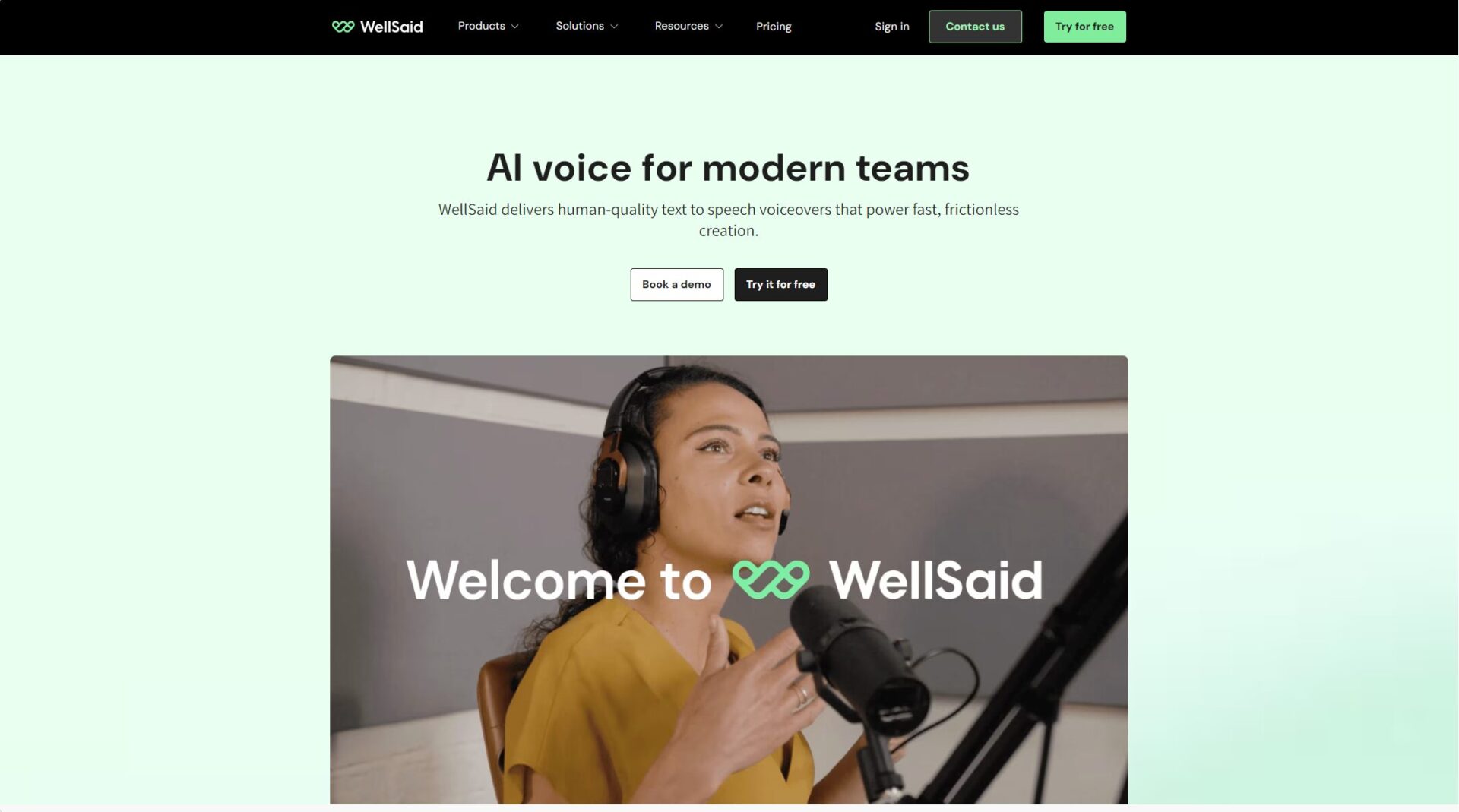The height and width of the screenshot is (812, 1459).
Task: Expand the chevron next to Products
Action: point(514,27)
